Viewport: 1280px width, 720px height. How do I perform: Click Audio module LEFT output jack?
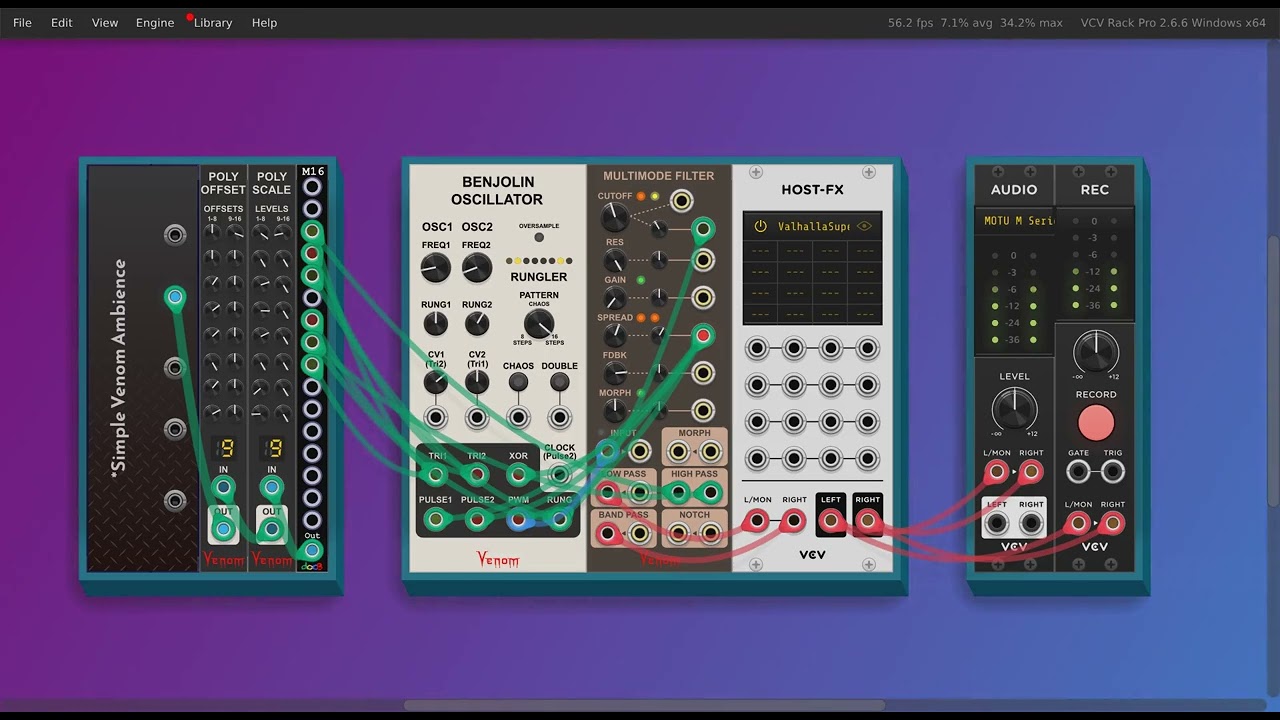tap(997, 523)
